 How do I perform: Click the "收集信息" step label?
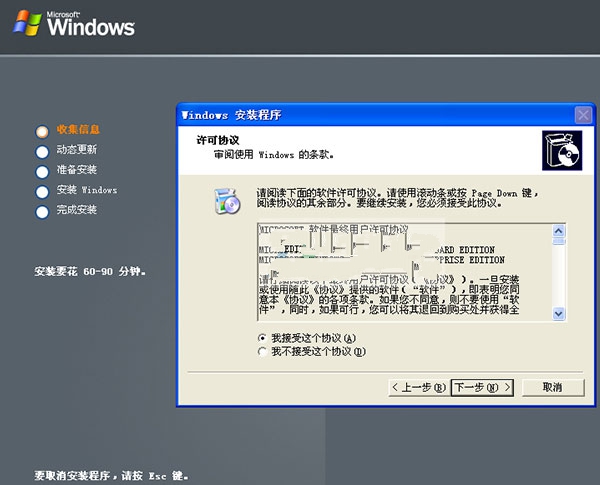click(78, 129)
